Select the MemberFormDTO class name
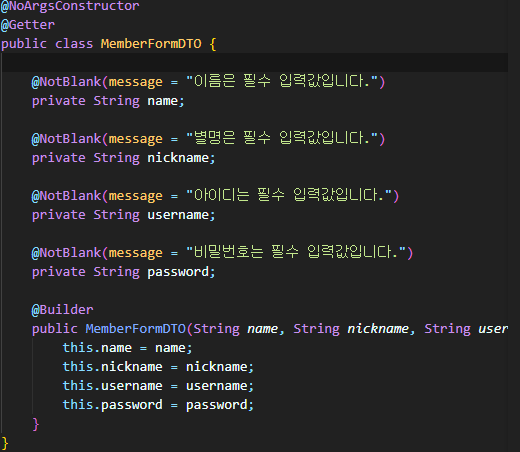The height and width of the screenshot is (452, 520). tap(151, 44)
